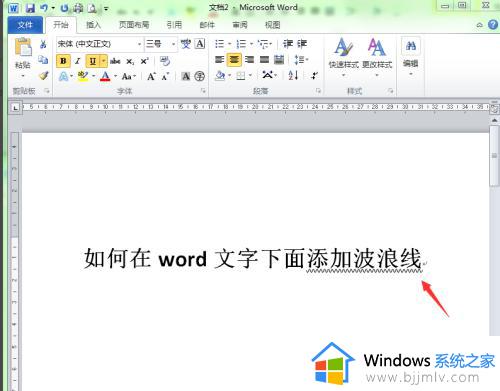Image resolution: width=500 pixels, height=391 pixels.
Task: Click the Shrink Font icon
Action: [x=165, y=76]
